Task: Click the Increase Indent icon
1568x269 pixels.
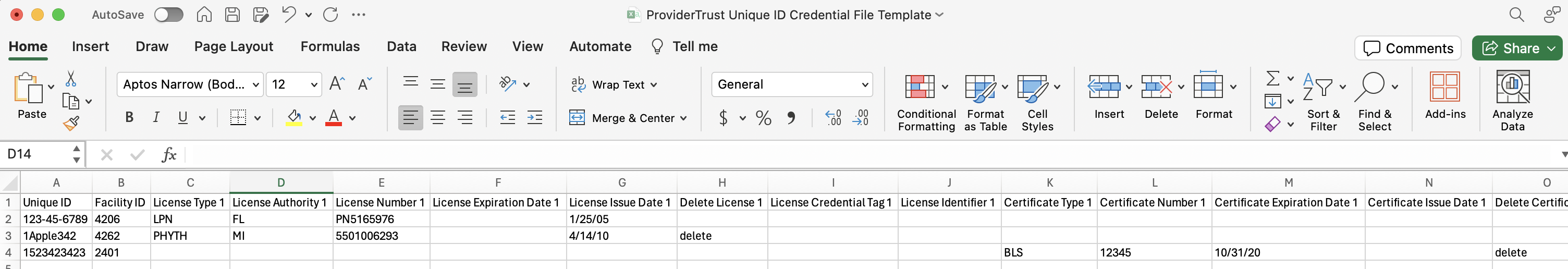Action: 534,117
